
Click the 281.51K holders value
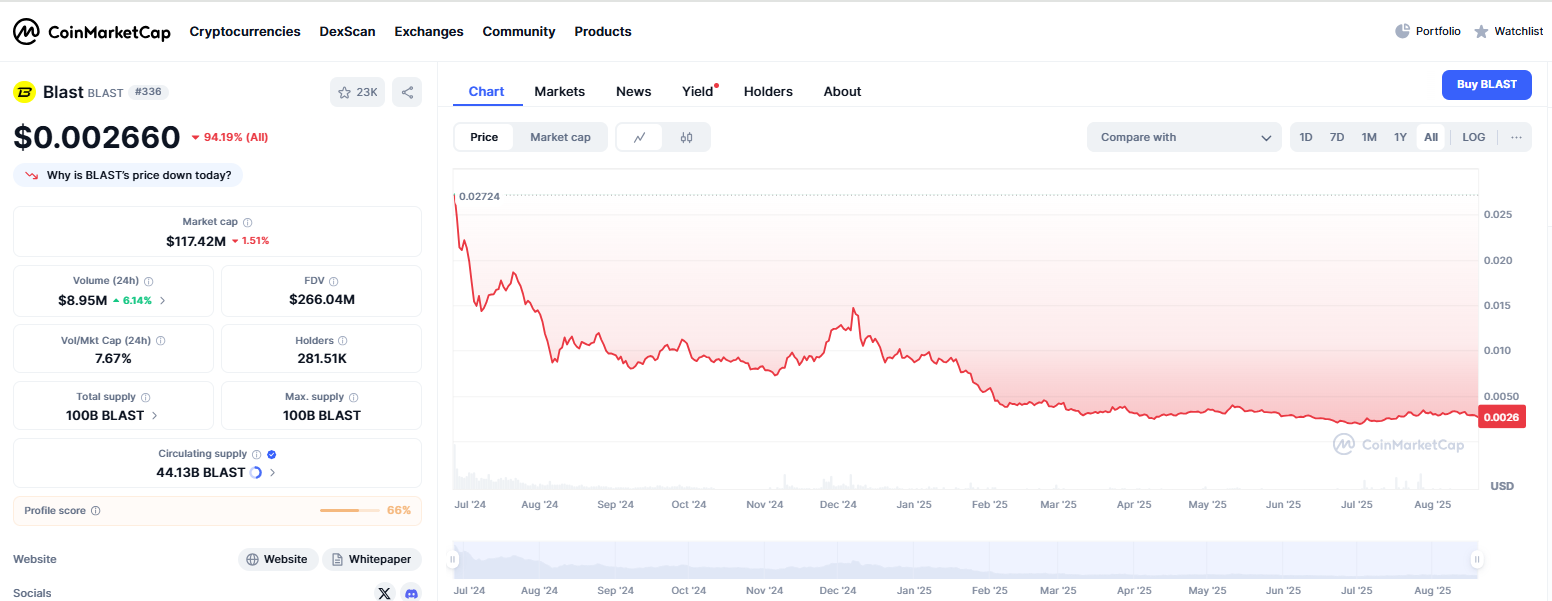click(322, 359)
